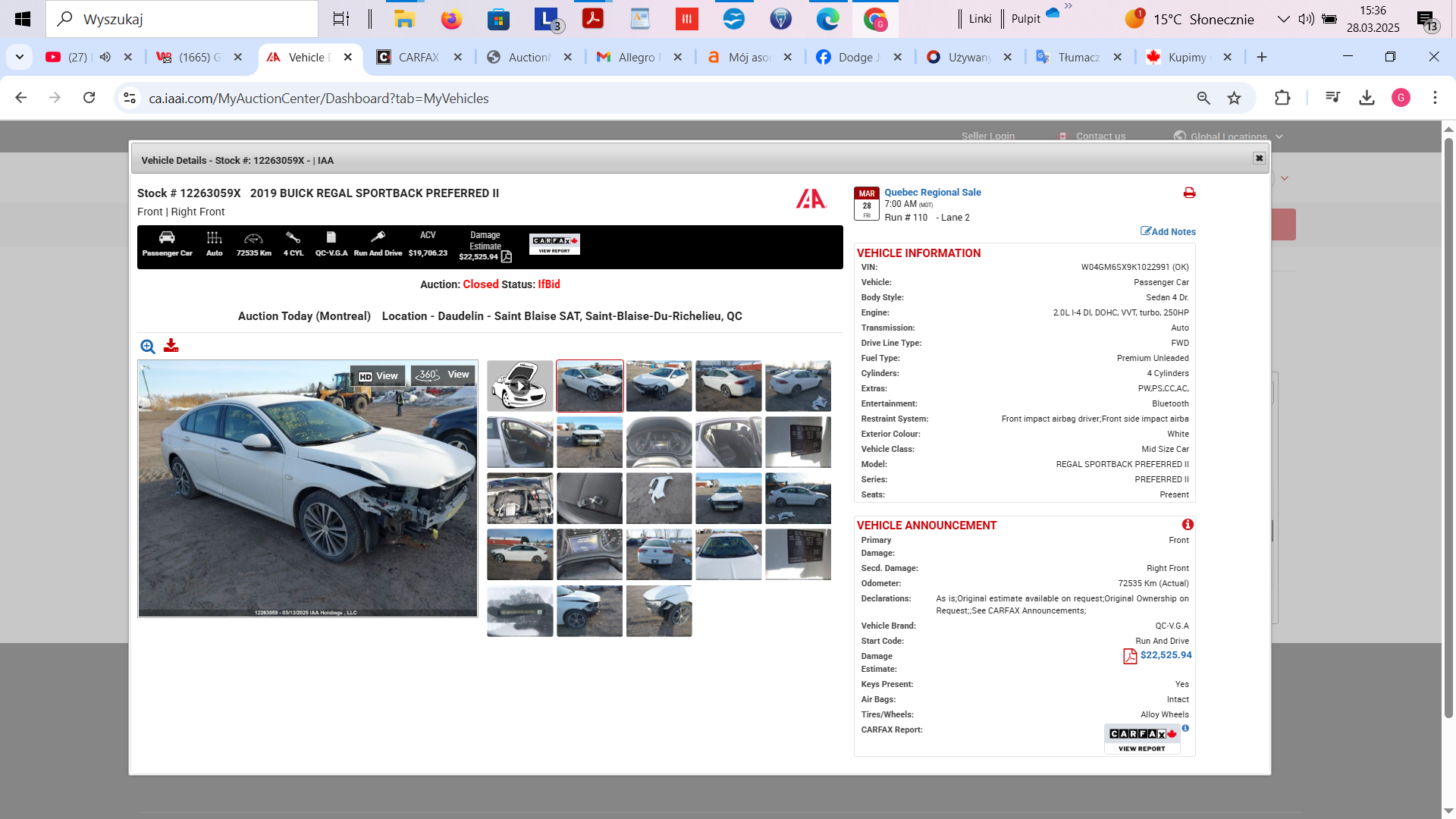The image size is (1456, 819).
Task: Go back to previous page
Action: [x=21, y=98]
